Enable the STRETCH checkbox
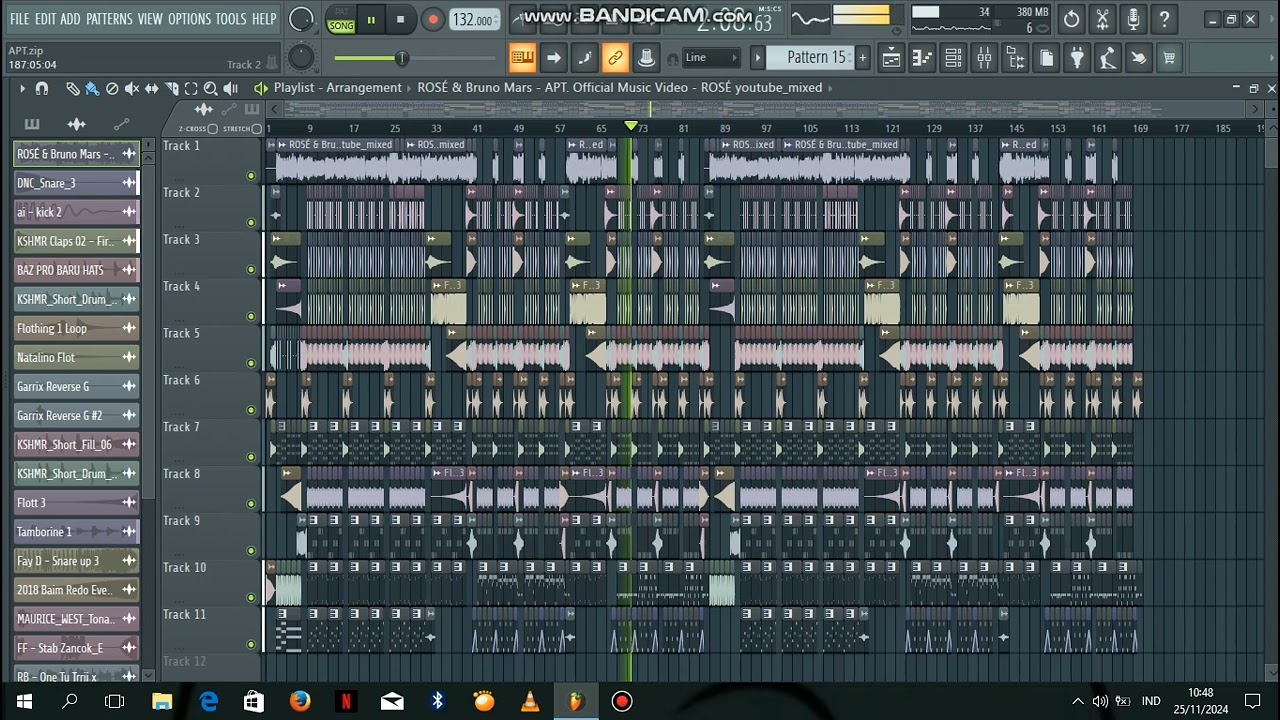Screen dimensions: 1280x720 point(257,129)
